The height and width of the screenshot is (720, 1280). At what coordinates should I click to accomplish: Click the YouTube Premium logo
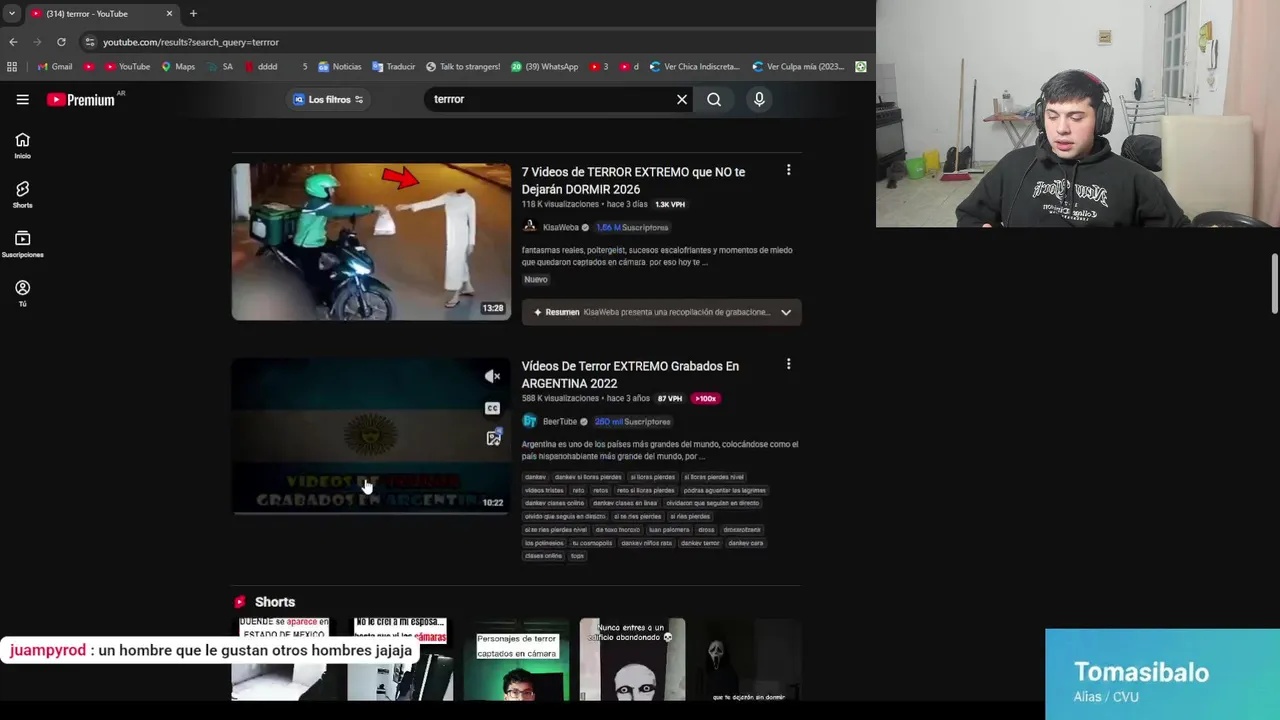81,99
